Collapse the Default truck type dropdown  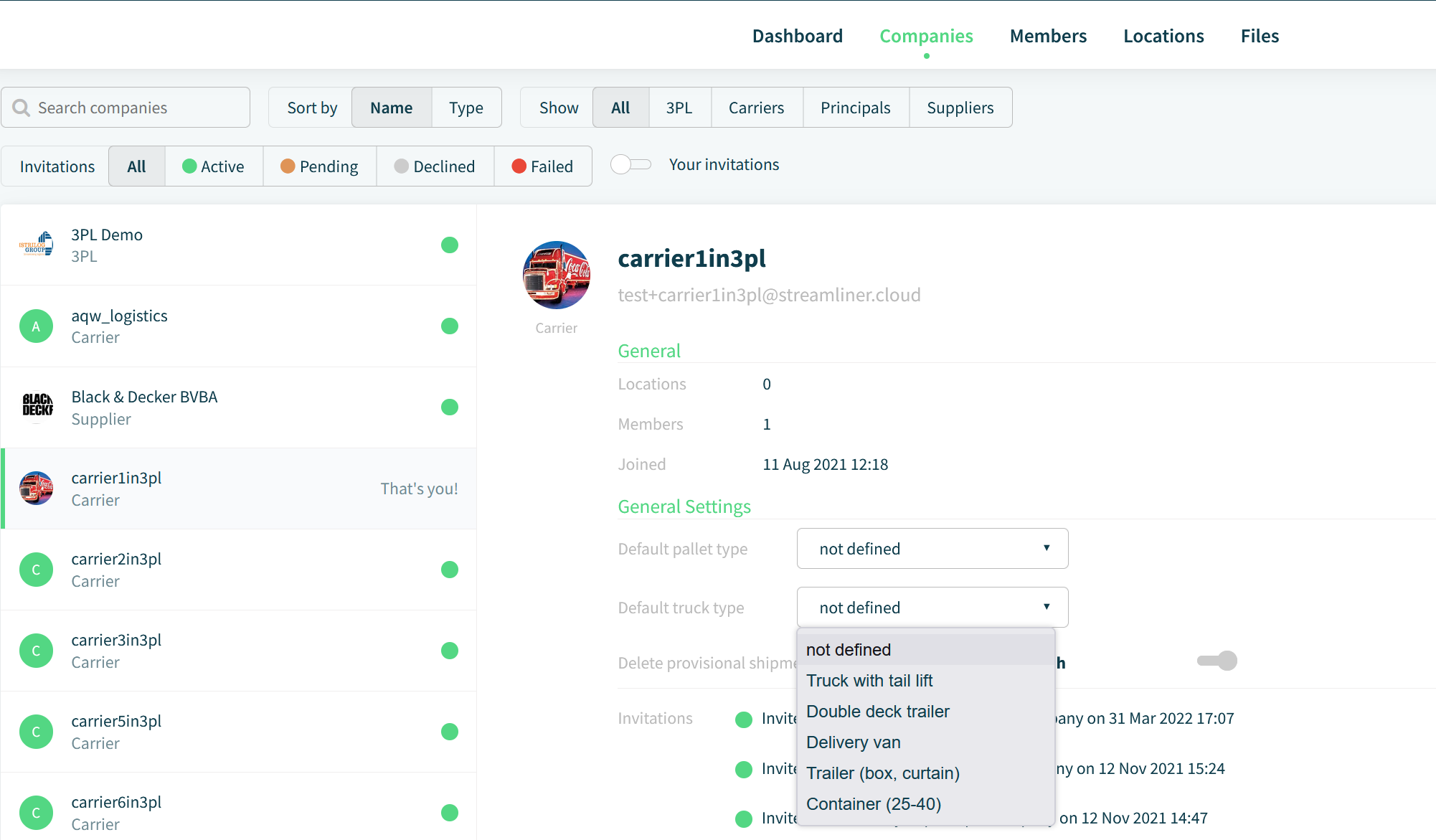[x=932, y=608]
